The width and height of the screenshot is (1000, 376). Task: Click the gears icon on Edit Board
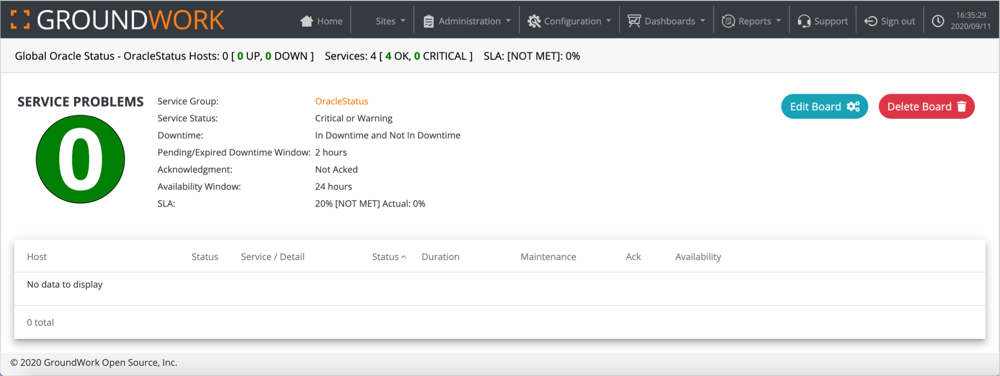[853, 106]
